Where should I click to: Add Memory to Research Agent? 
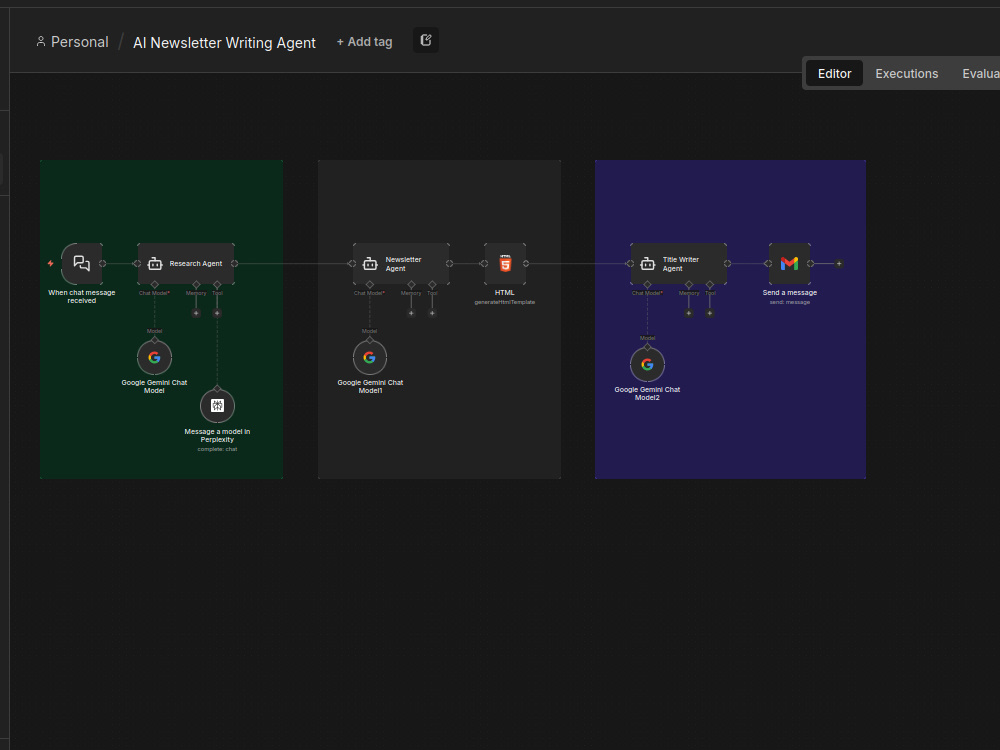coord(196,313)
